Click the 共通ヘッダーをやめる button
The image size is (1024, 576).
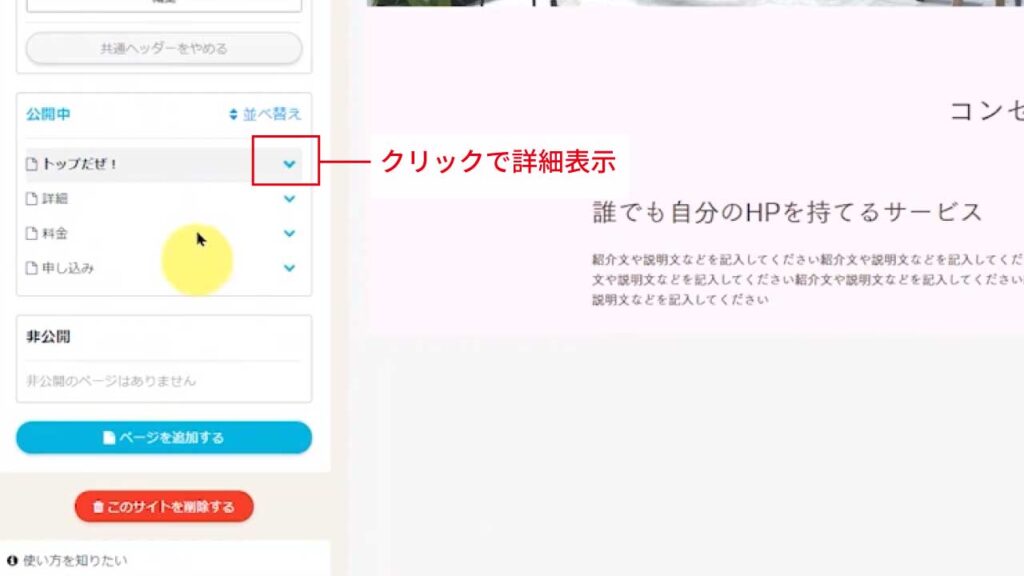pos(164,48)
